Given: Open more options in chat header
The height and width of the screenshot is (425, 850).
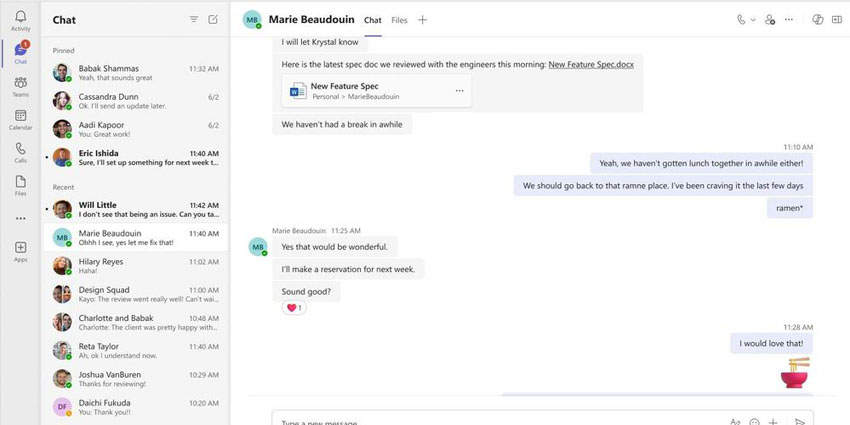Looking at the screenshot, I should [x=789, y=20].
